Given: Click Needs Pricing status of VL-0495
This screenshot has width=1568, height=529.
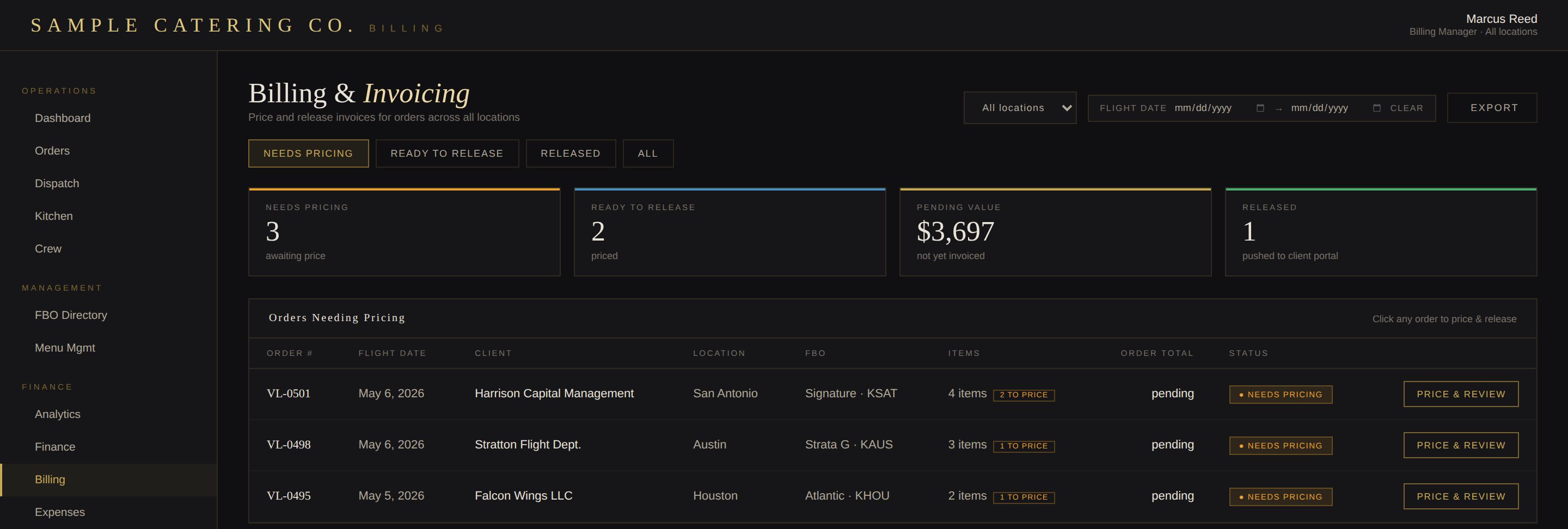Looking at the screenshot, I should (x=1281, y=497).
